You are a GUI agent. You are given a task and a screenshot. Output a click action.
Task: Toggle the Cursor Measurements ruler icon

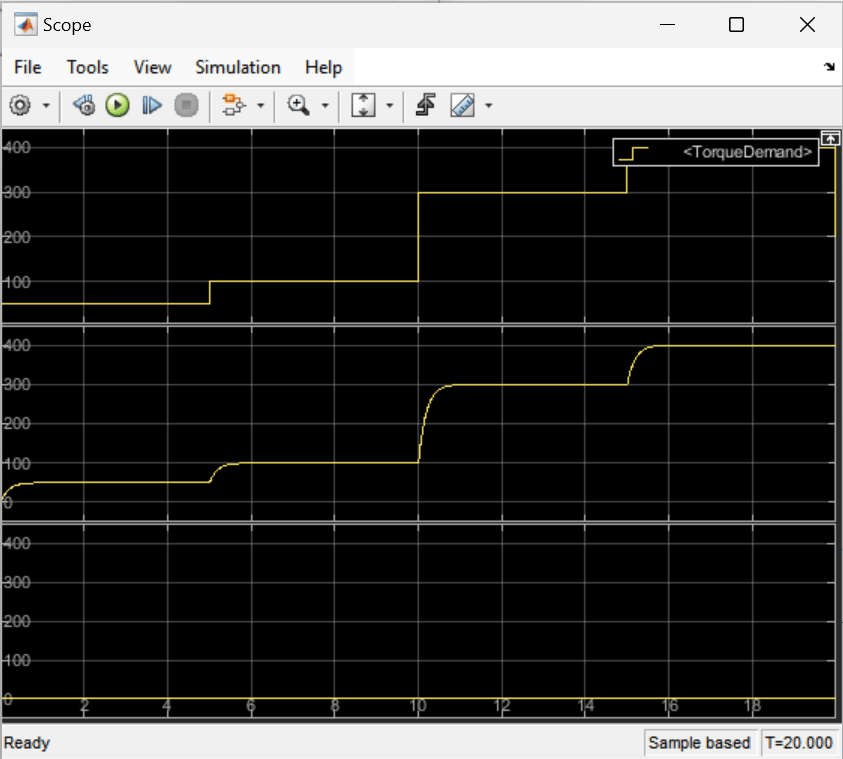461,105
